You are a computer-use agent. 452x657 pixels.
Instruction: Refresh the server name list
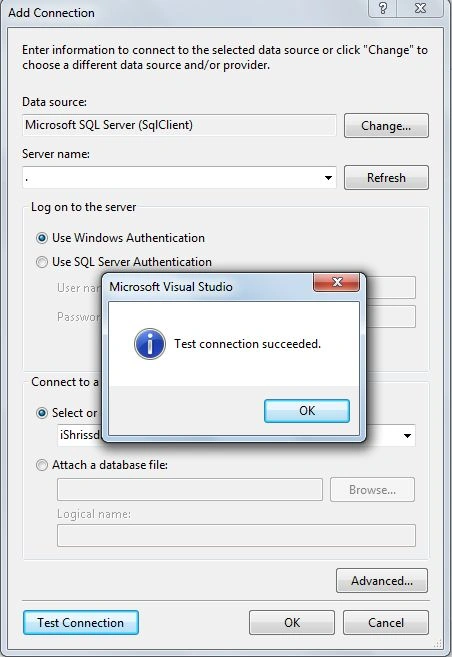pyautogui.click(x=386, y=178)
